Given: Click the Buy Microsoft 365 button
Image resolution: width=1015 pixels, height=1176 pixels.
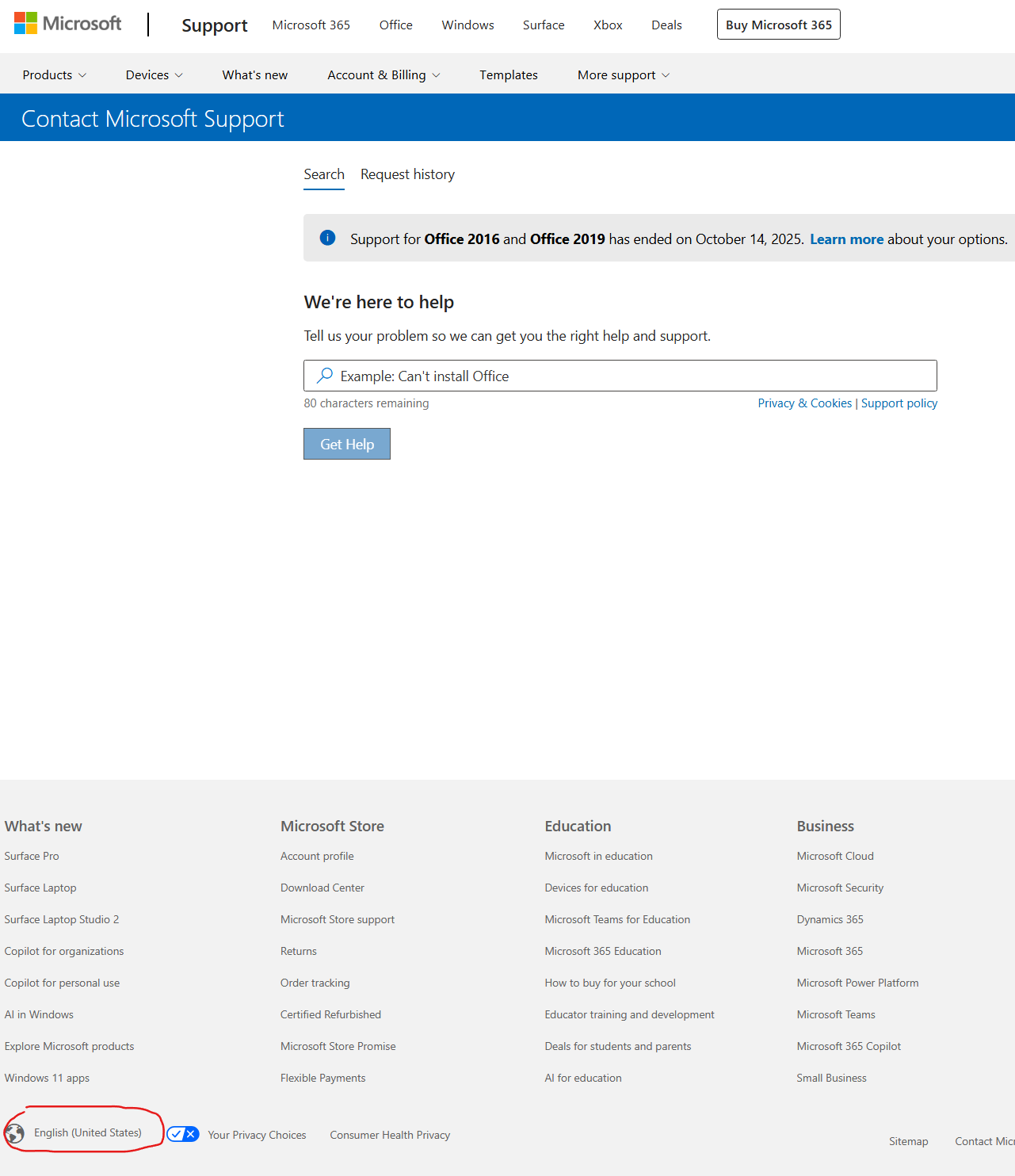Looking at the screenshot, I should click(x=779, y=25).
